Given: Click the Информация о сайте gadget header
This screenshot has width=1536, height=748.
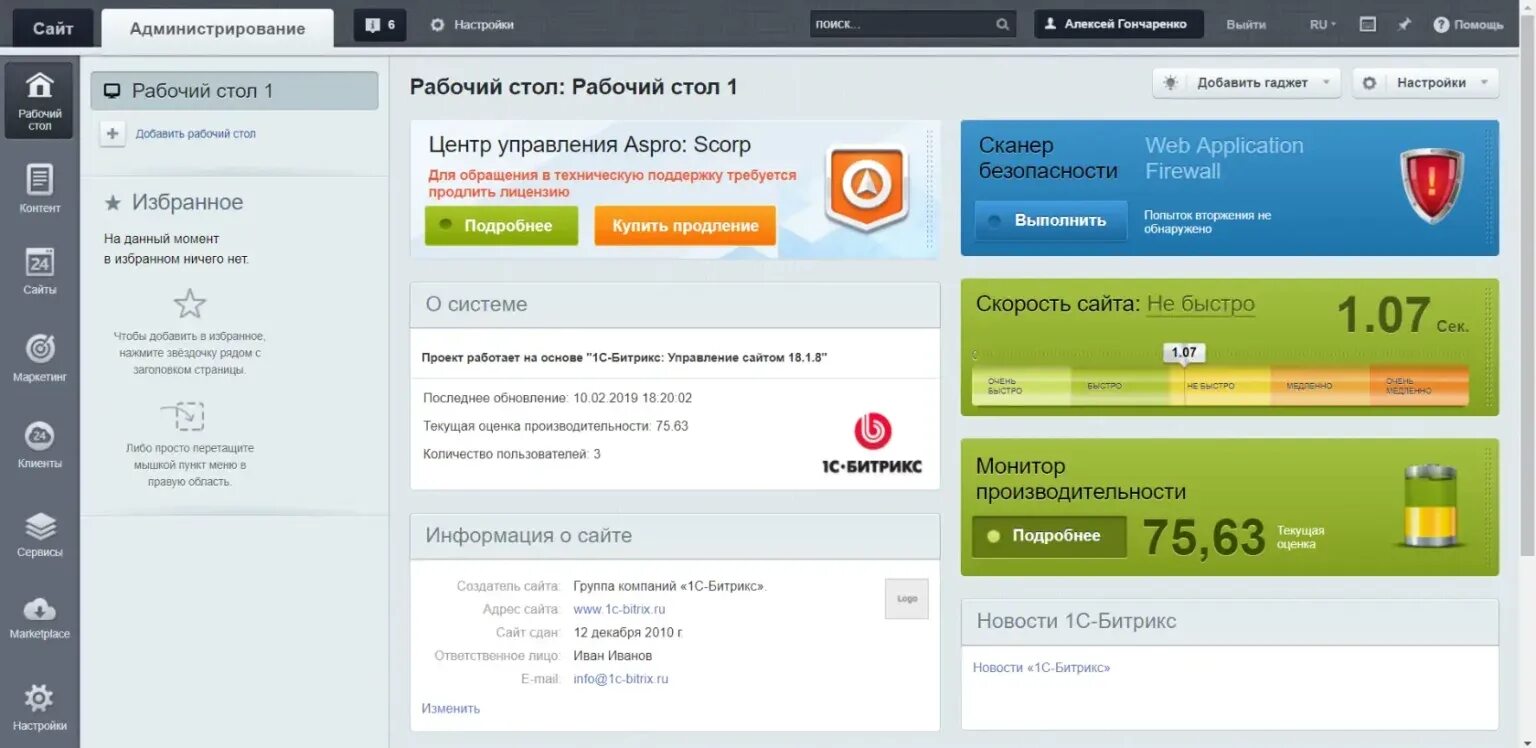Looking at the screenshot, I should click(675, 536).
